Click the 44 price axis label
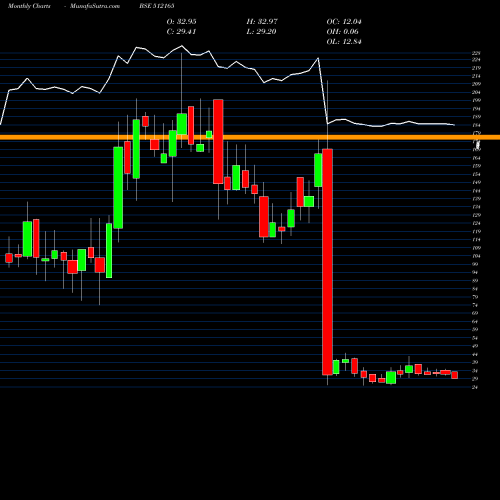This screenshot has height=500, width=500. click(475, 354)
